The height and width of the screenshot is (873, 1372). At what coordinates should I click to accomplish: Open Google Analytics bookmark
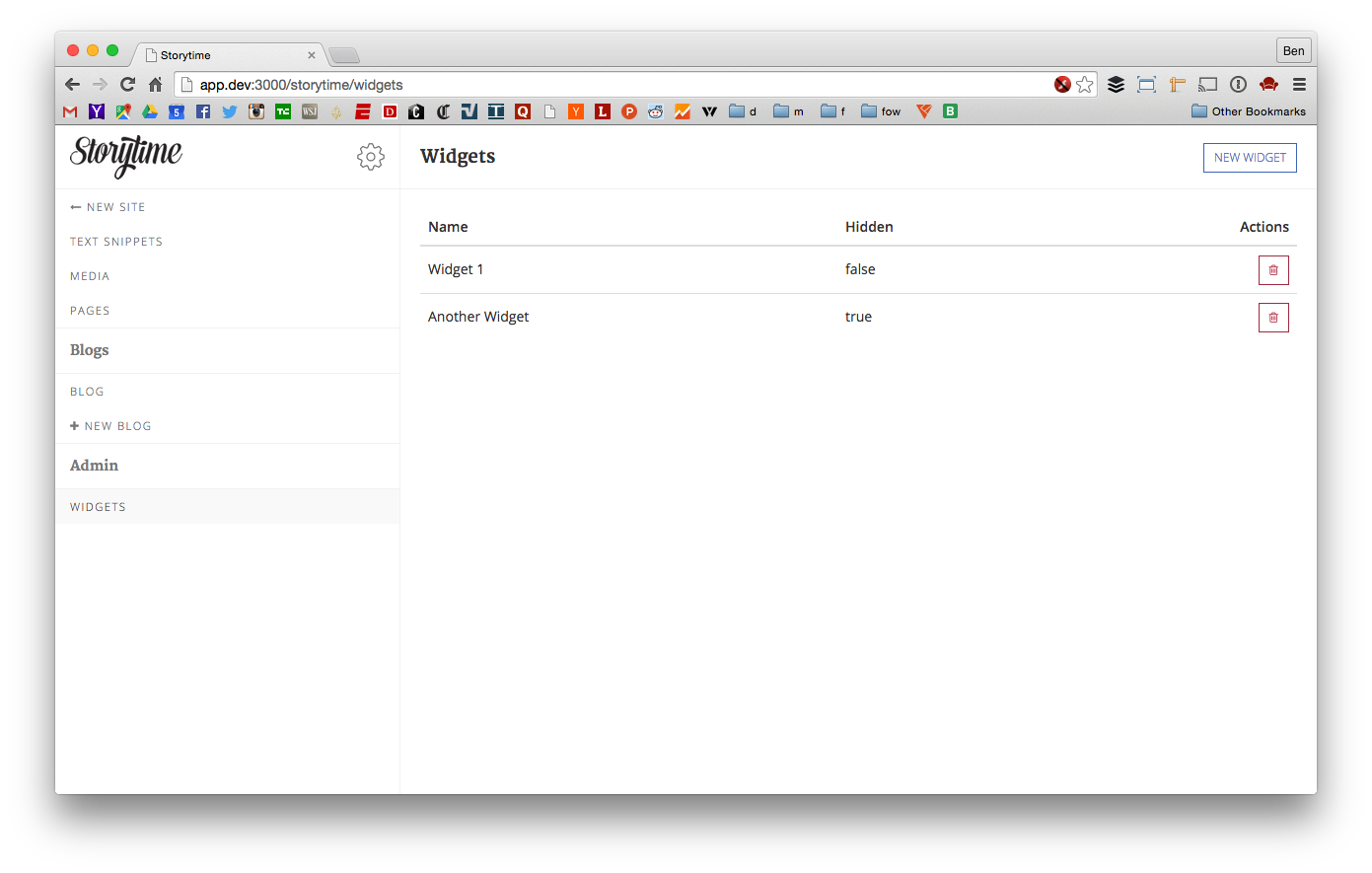coord(683,111)
